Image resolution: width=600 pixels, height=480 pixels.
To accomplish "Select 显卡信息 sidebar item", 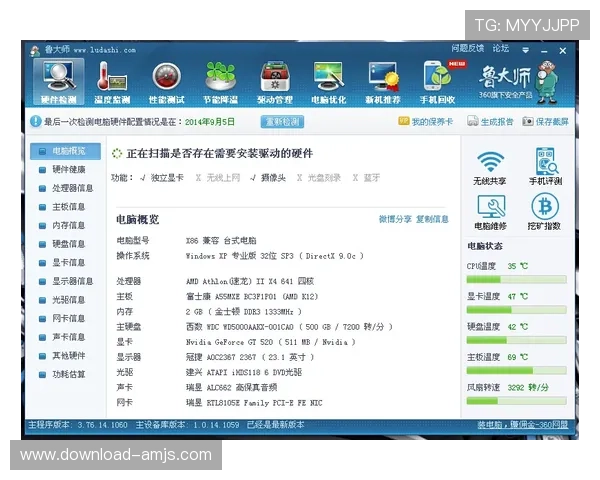I will (x=65, y=263).
